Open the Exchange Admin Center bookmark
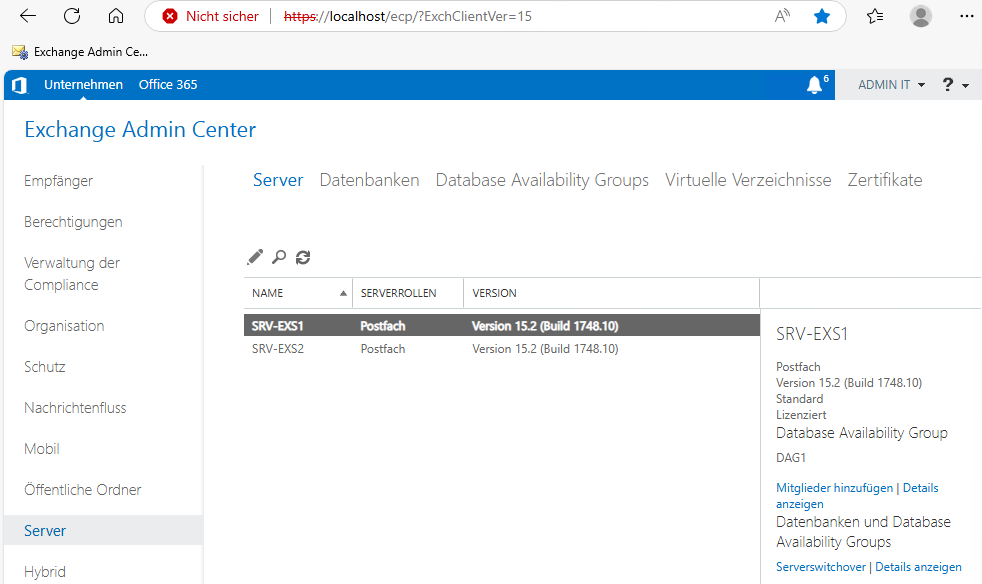The width and height of the screenshot is (982, 584). pos(80,52)
